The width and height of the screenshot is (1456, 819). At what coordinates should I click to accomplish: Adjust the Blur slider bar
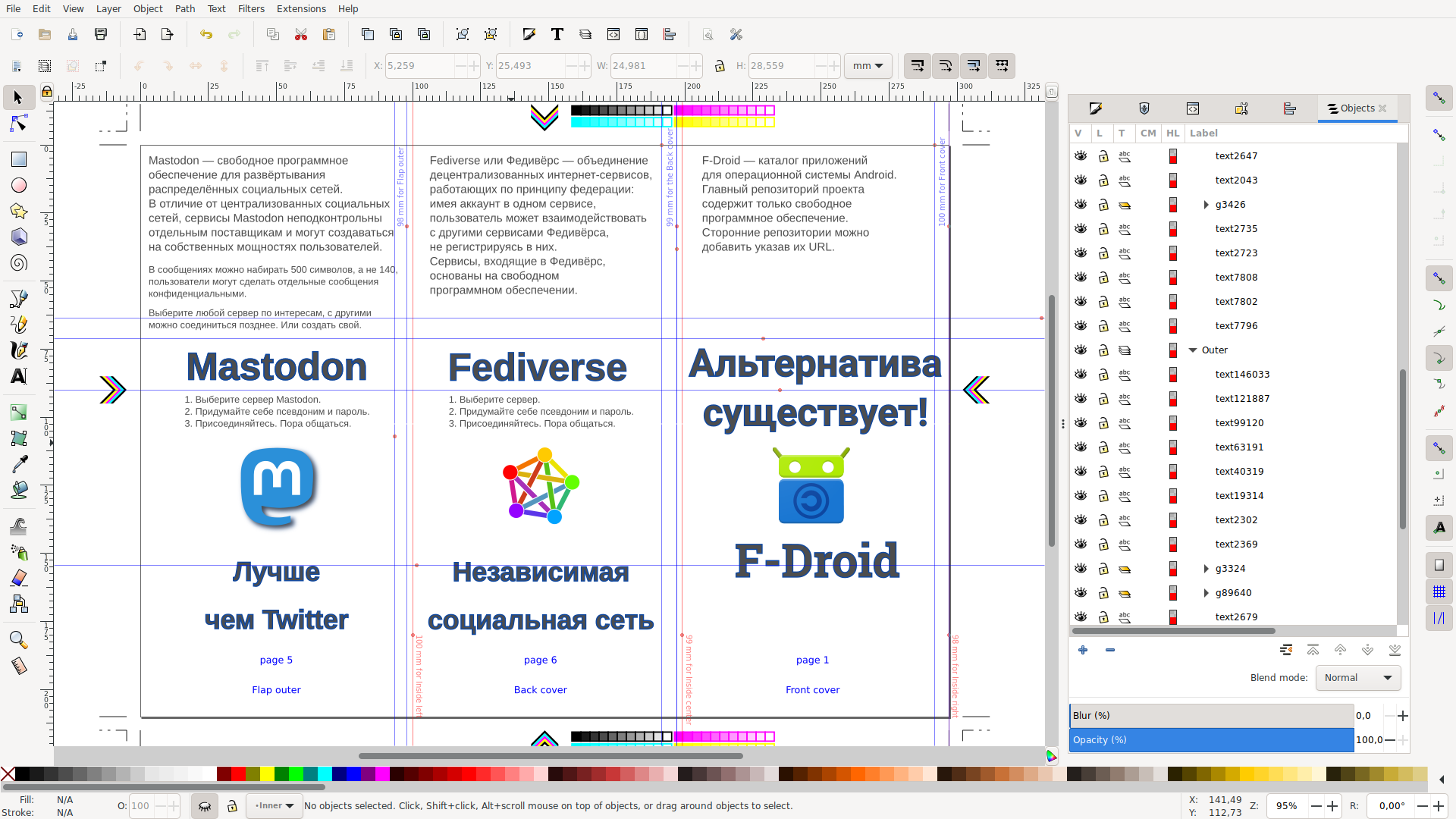[1211, 715]
